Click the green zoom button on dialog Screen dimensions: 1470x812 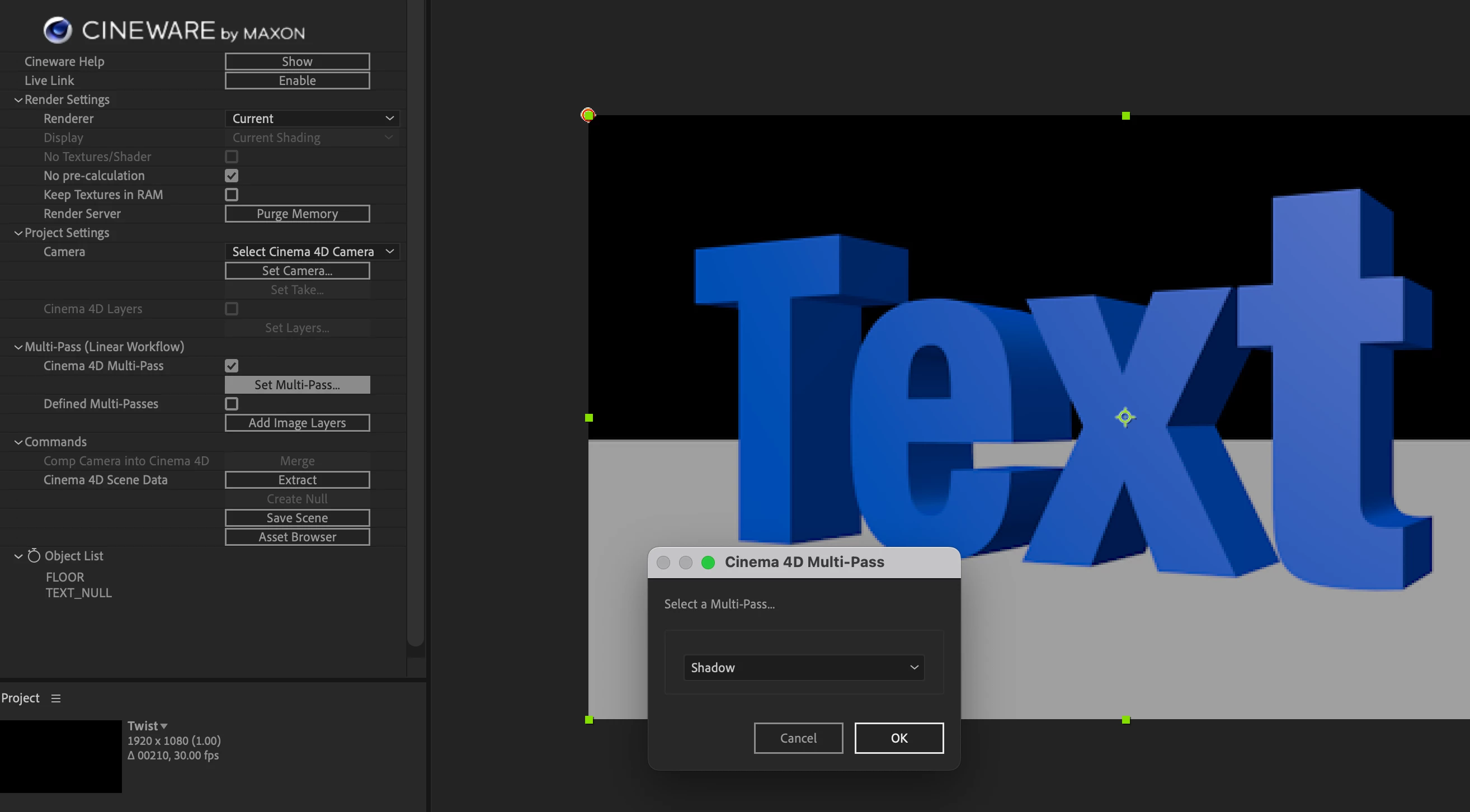(708, 563)
